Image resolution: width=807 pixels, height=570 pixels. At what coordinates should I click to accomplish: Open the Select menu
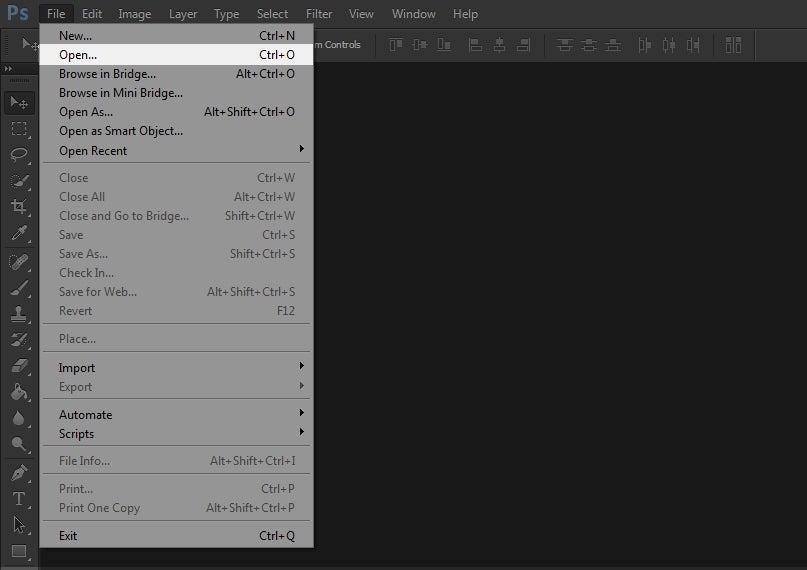(x=272, y=14)
